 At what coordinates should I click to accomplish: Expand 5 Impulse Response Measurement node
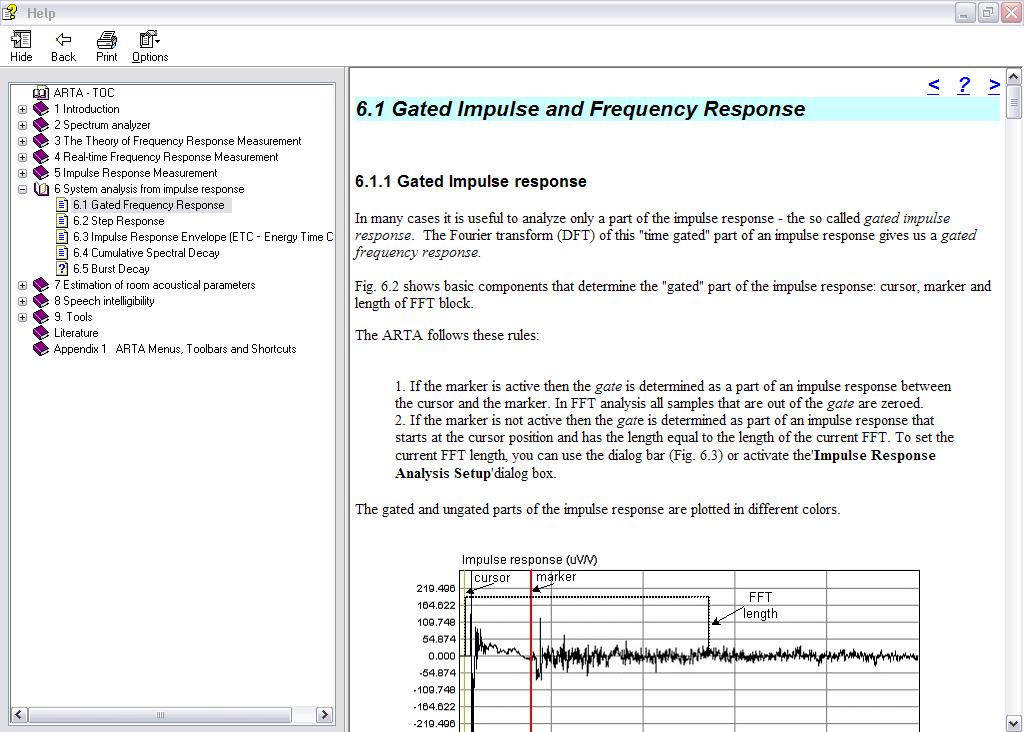point(22,174)
